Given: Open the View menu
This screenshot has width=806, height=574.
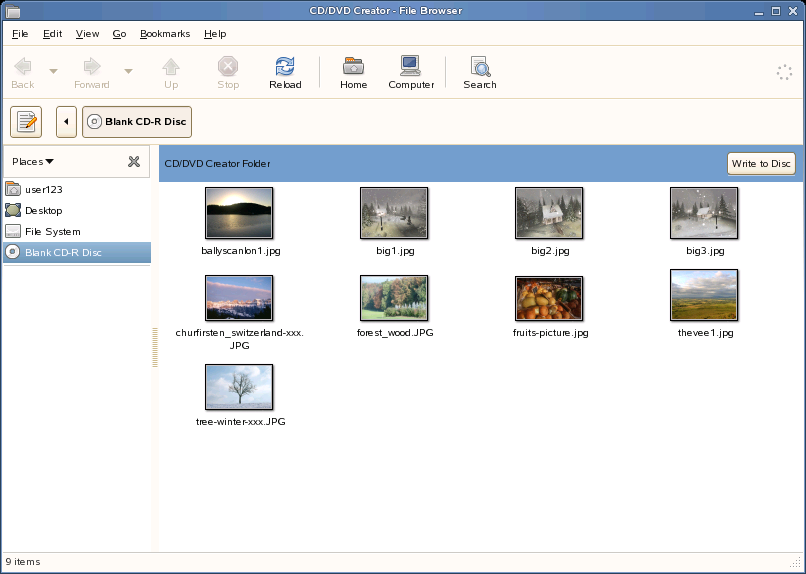Looking at the screenshot, I should [87, 33].
